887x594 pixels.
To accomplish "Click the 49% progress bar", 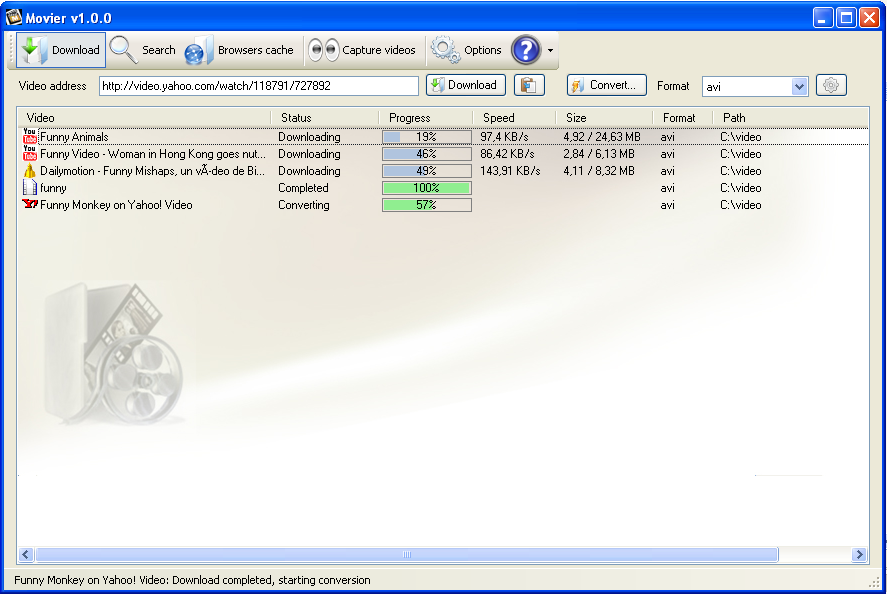I will click(x=427, y=171).
